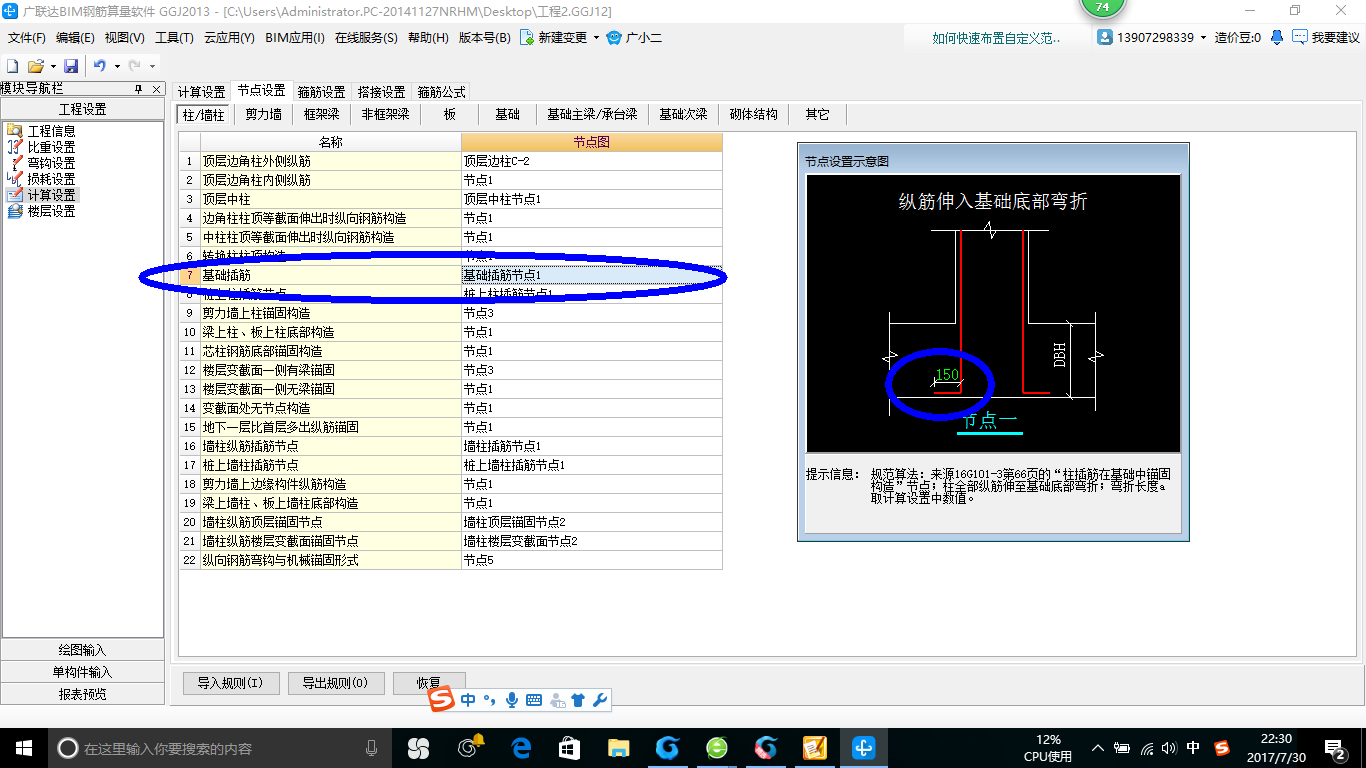Open the Windows Action Center notifications
1366x768 pixels.
[1336, 748]
